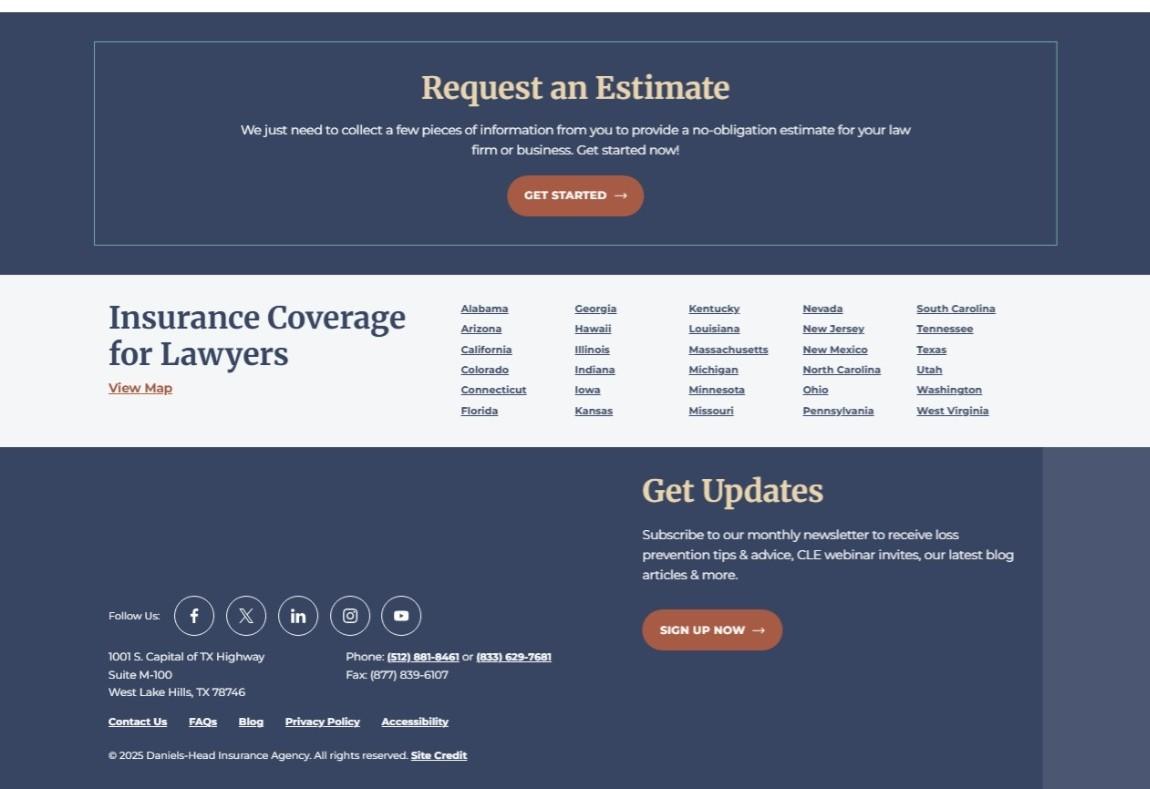The width and height of the screenshot is (1150, 789).
Task: Open the FAQs footer link
Action: coord(203,722)
